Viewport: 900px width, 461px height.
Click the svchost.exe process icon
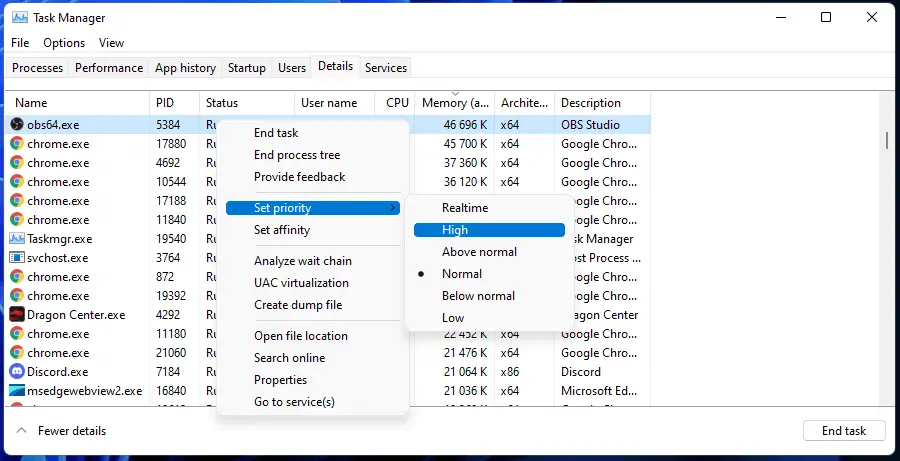pyautogui.click(x=17, y=258)
